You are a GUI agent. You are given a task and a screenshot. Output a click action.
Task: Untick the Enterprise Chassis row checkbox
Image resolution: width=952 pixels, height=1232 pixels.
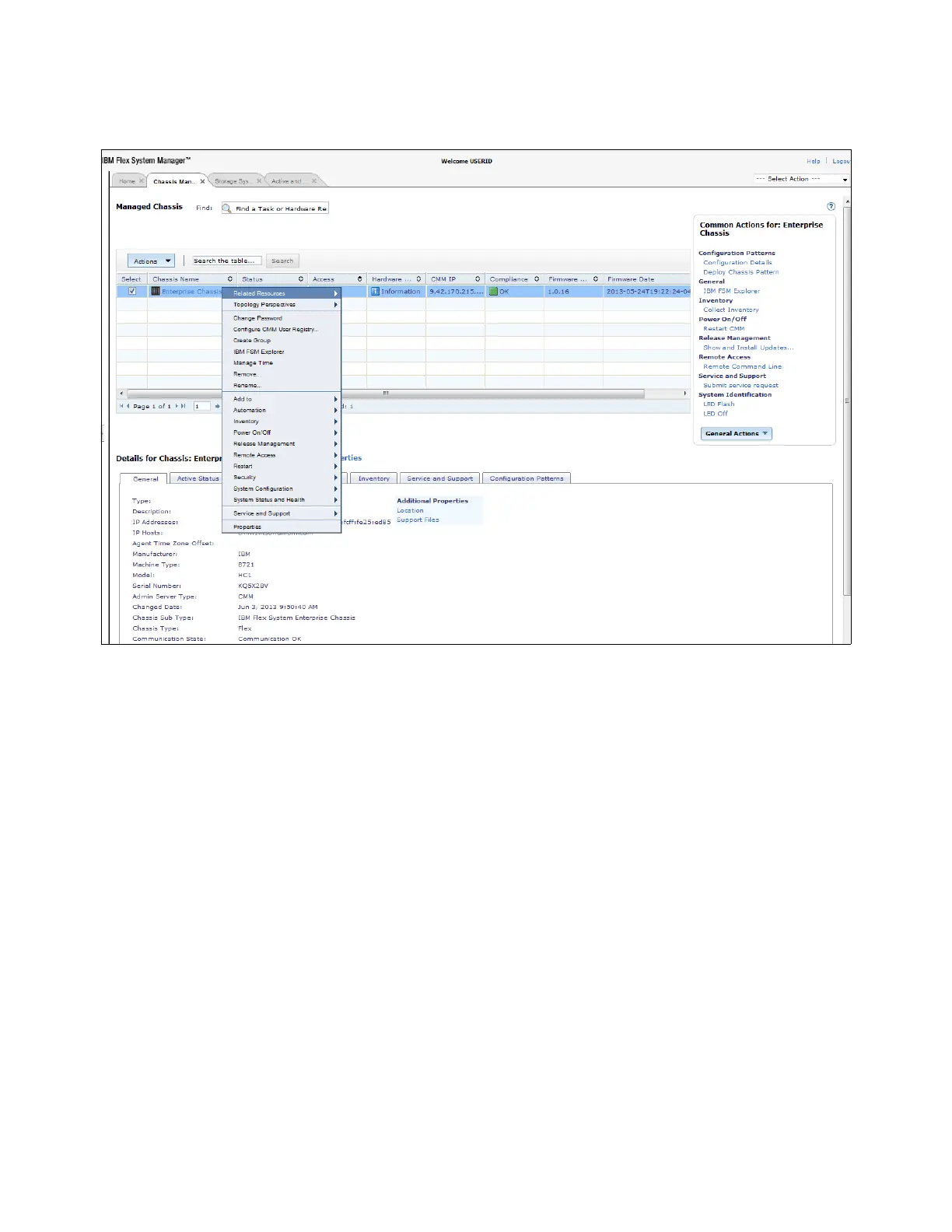[x=132, y=291]
